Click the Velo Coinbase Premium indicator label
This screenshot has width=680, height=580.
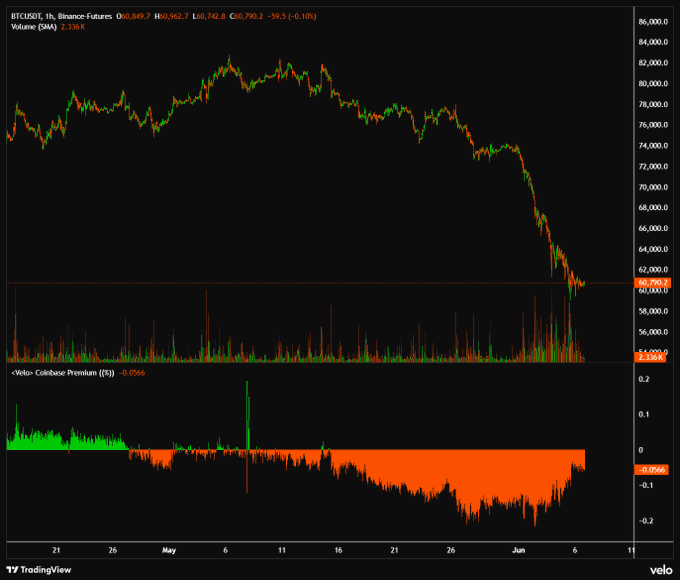[x=63, y=373]
